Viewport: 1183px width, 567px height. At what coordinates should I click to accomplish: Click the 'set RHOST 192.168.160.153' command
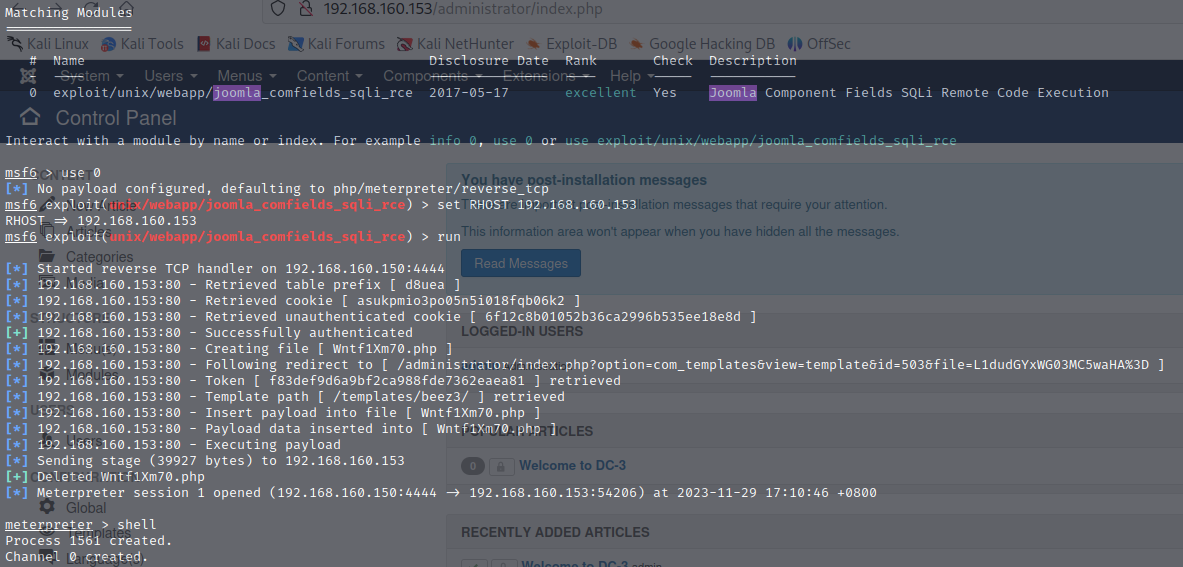(x=536, y=205)
